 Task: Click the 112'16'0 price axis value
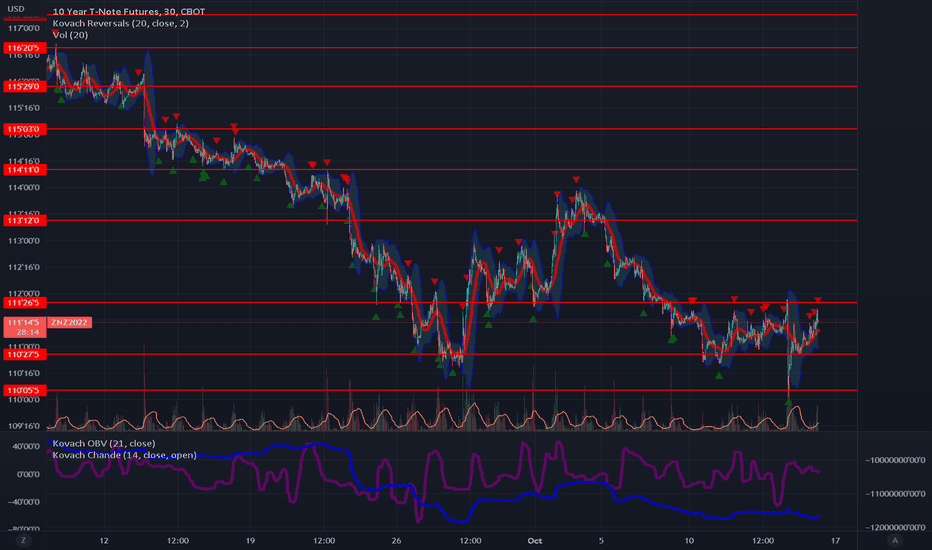point(24,268)
